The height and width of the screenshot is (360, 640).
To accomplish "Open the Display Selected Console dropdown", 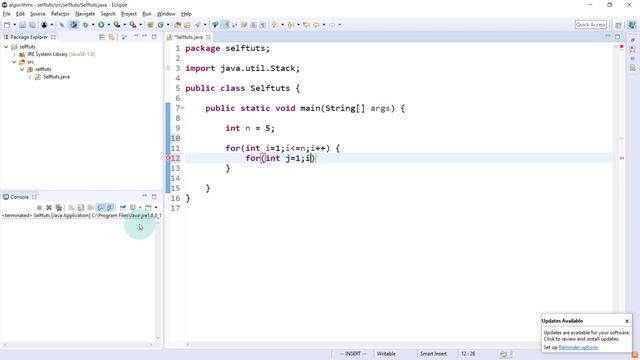I will [140, 208].
